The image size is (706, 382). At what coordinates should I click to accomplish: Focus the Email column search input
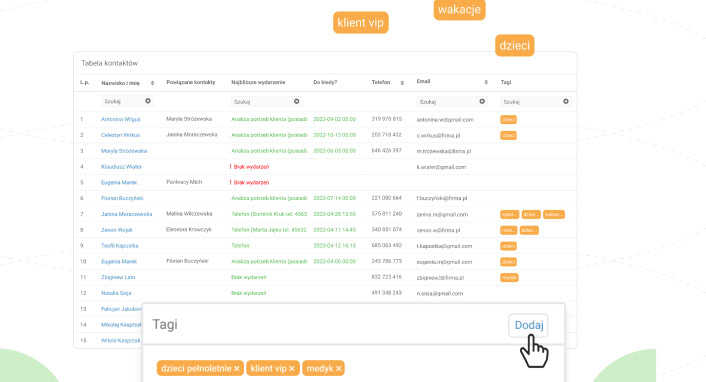(448, 101)
